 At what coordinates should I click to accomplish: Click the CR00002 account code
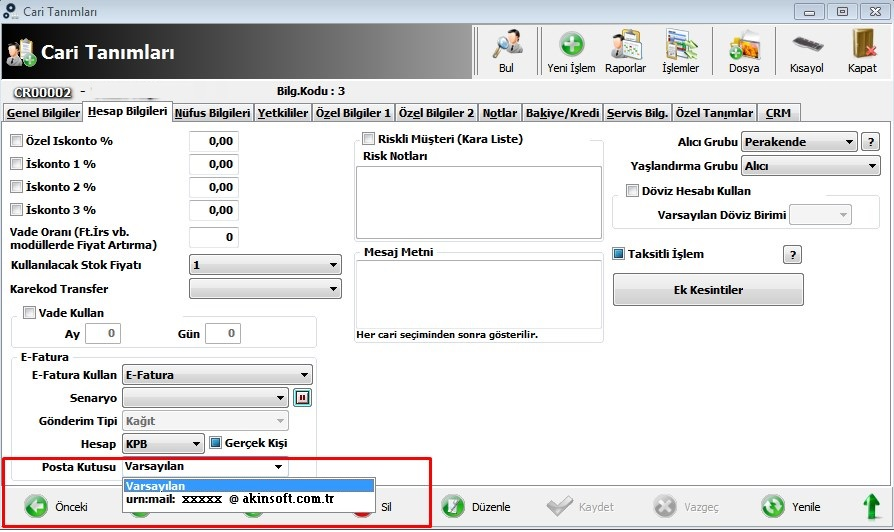coord(43,92)
